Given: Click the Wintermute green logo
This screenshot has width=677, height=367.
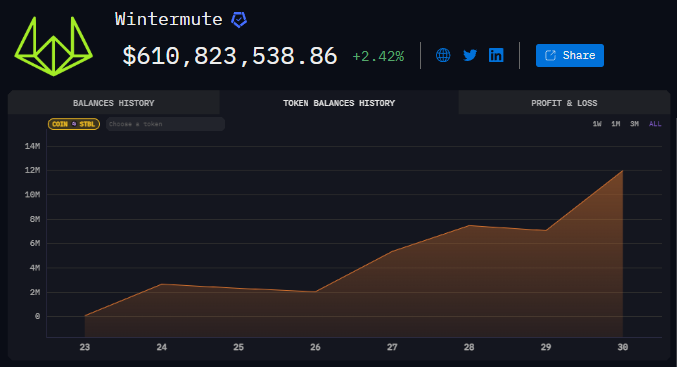Looking at the screenshot, I should pos(54,46).
